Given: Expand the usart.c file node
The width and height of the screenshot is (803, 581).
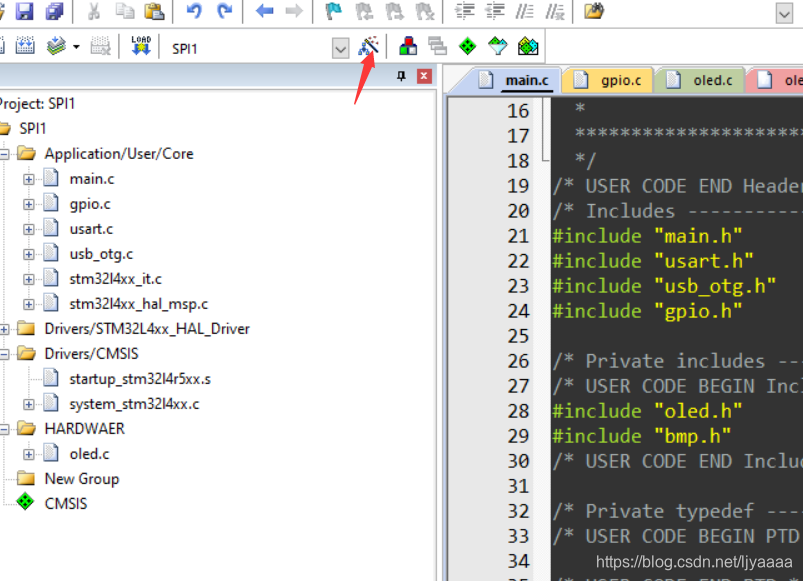Looking at the screenshot, I should pos(29,229).
